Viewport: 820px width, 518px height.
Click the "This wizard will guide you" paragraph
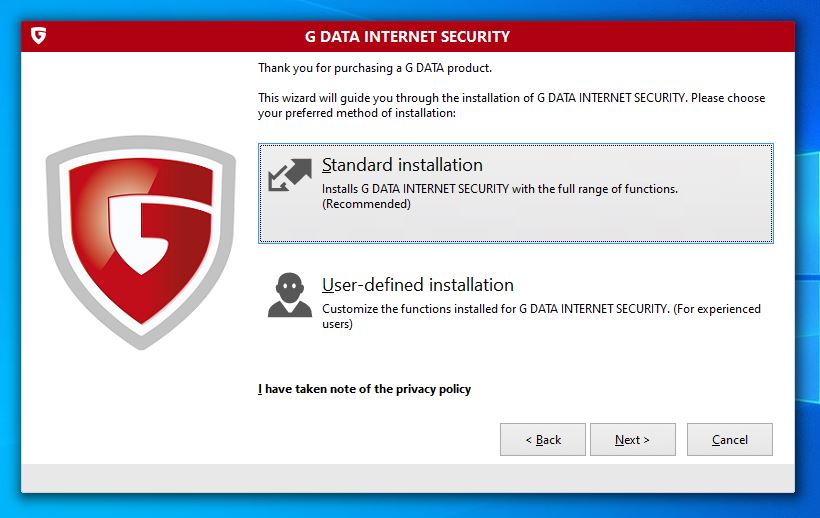(511, 106)
